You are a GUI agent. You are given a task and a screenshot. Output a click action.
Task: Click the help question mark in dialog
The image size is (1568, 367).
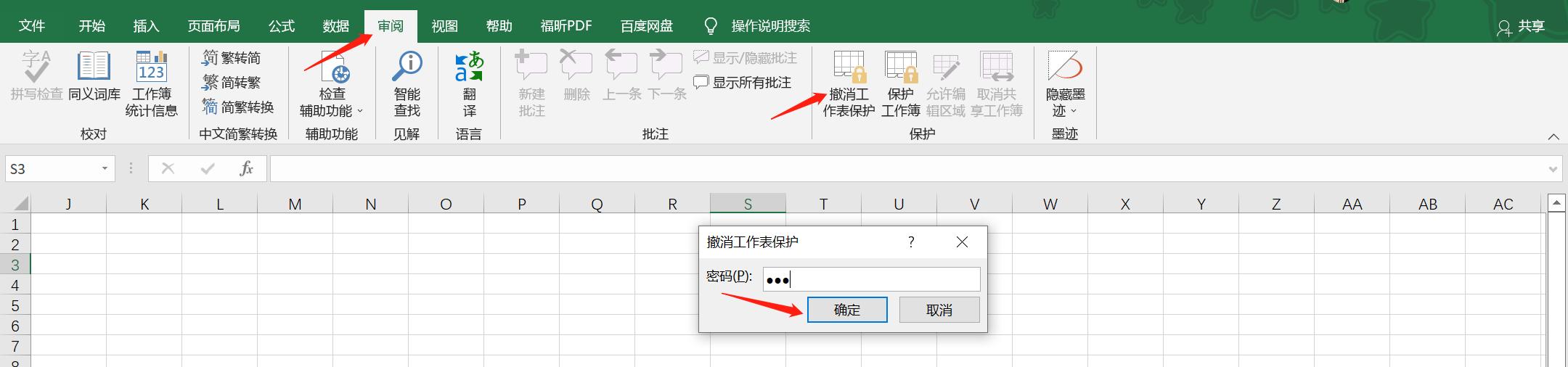911,242
